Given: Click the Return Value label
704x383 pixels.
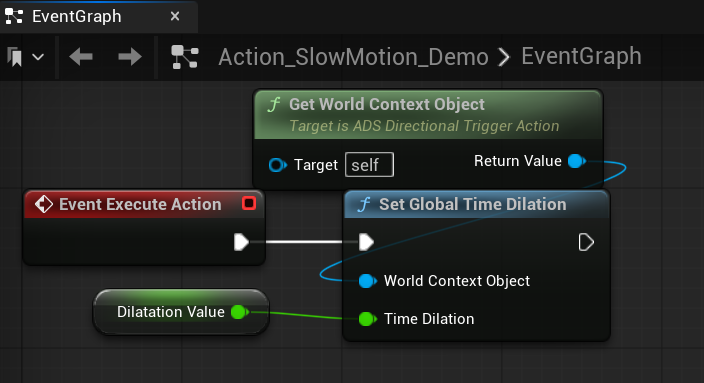Looking at the screenshot, I should click(x=518, y=161).
